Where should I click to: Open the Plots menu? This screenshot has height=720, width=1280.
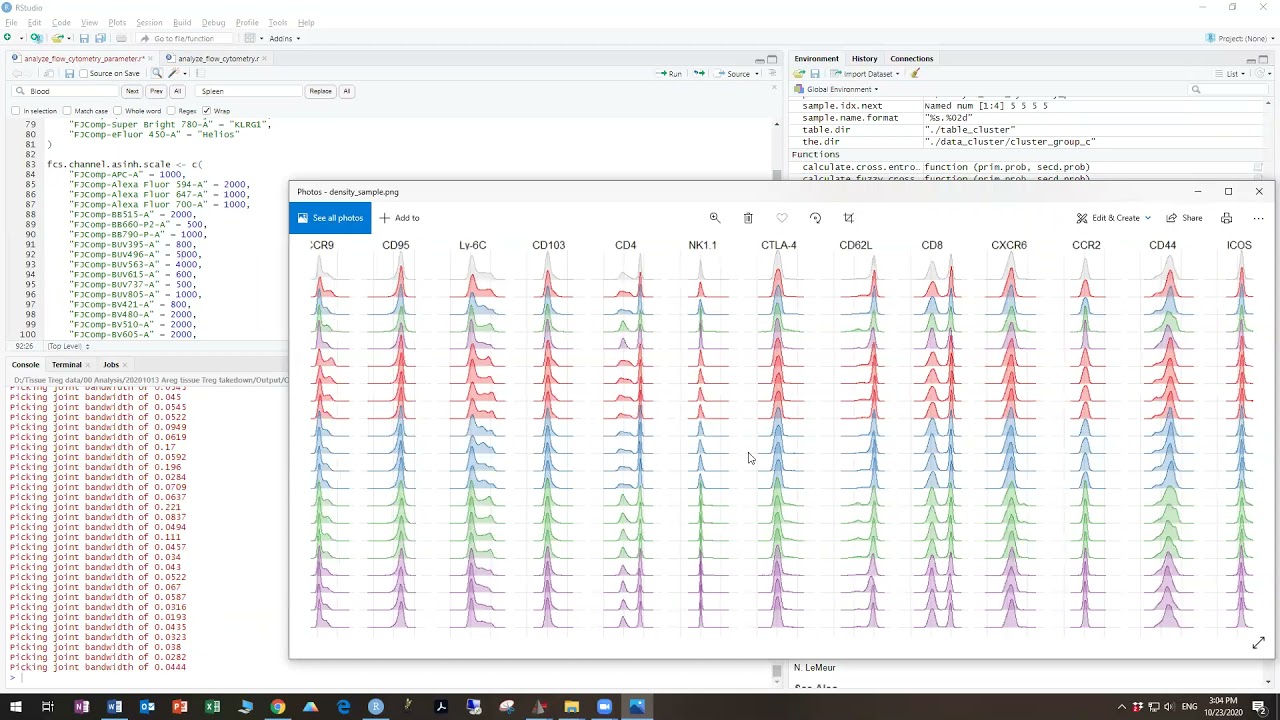click(117, 22)
